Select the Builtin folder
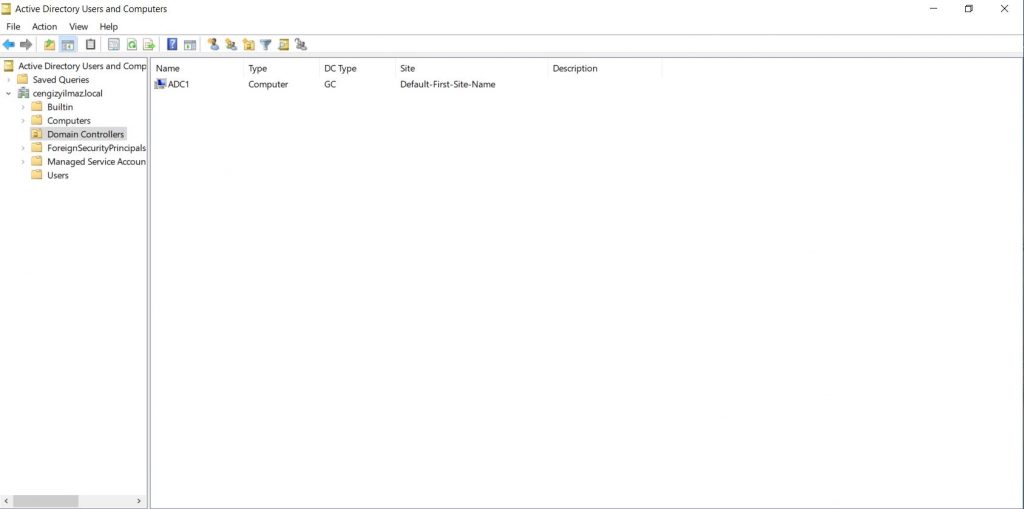This screenshot has height=509, width=1024. pos(59,107)
